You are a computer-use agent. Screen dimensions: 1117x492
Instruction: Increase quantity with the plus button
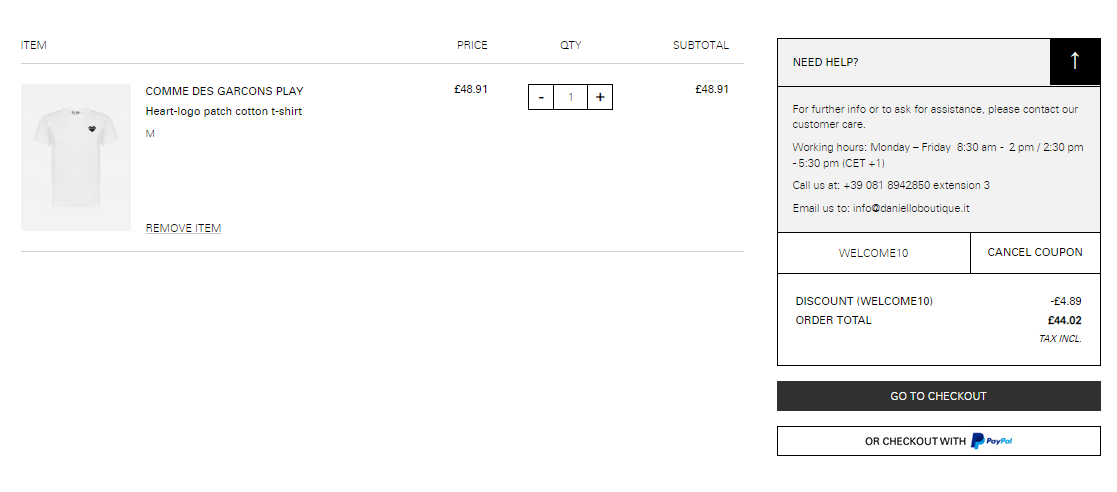[600, 98]
